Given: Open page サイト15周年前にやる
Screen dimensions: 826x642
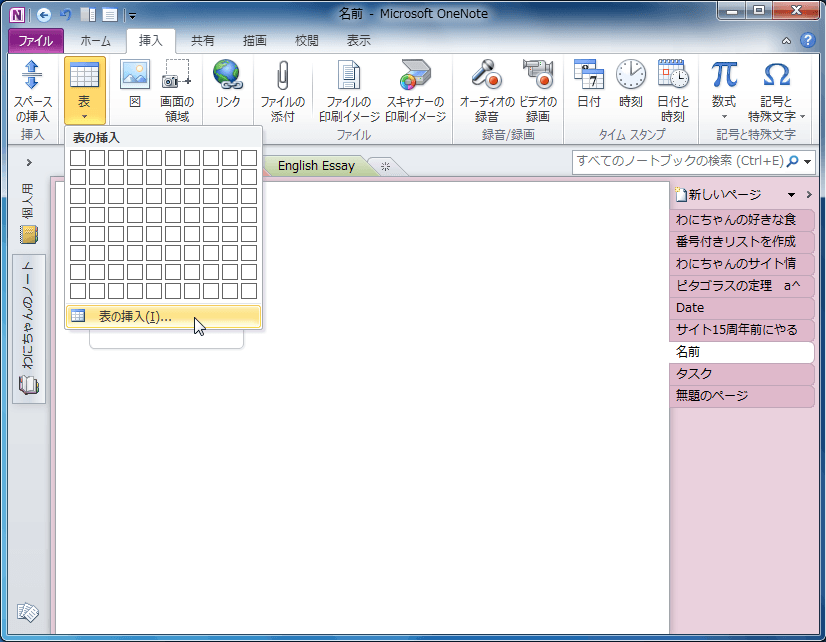Looking at the screenshot, I should (x=742, y=330).
